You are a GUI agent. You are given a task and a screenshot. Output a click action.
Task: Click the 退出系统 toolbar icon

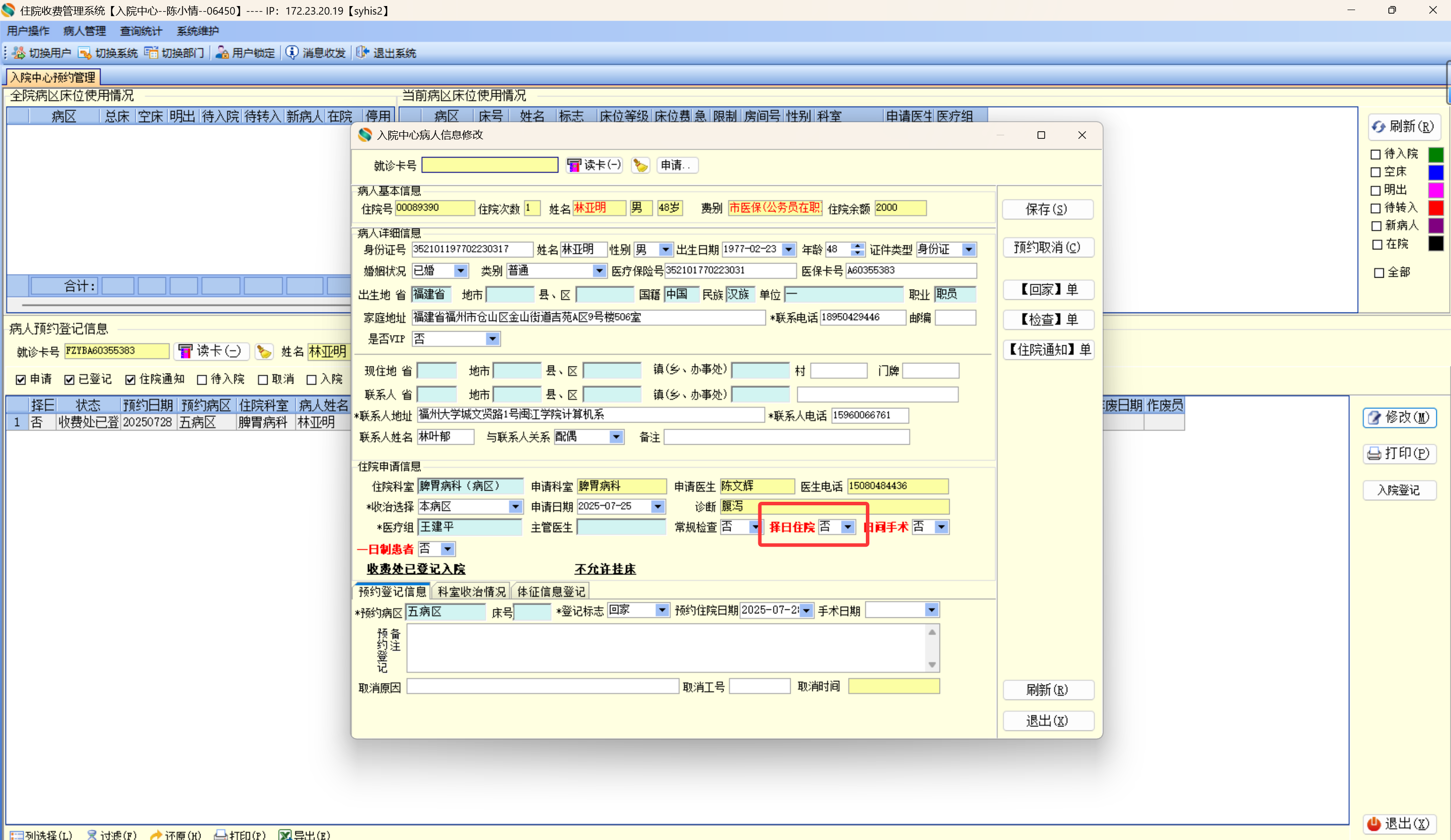tap(362, 53)
